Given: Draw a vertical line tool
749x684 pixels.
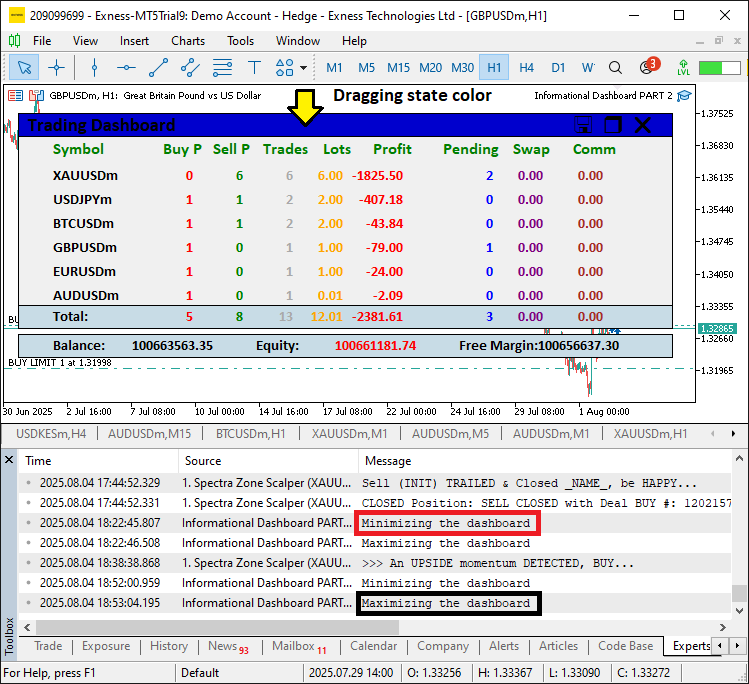Looking at the screenshot, I should [x=94, y=67].
